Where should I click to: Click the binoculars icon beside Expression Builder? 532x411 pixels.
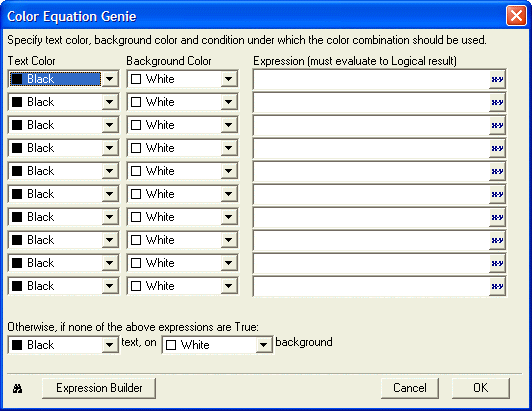pos(18,389)
